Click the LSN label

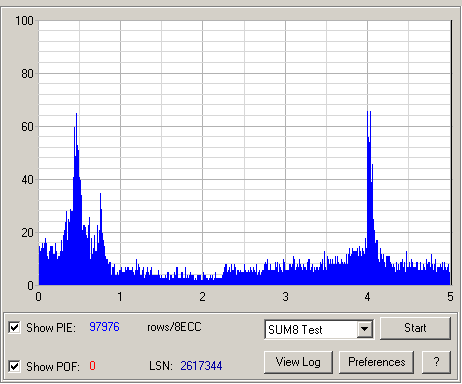(x=161, y=366)
